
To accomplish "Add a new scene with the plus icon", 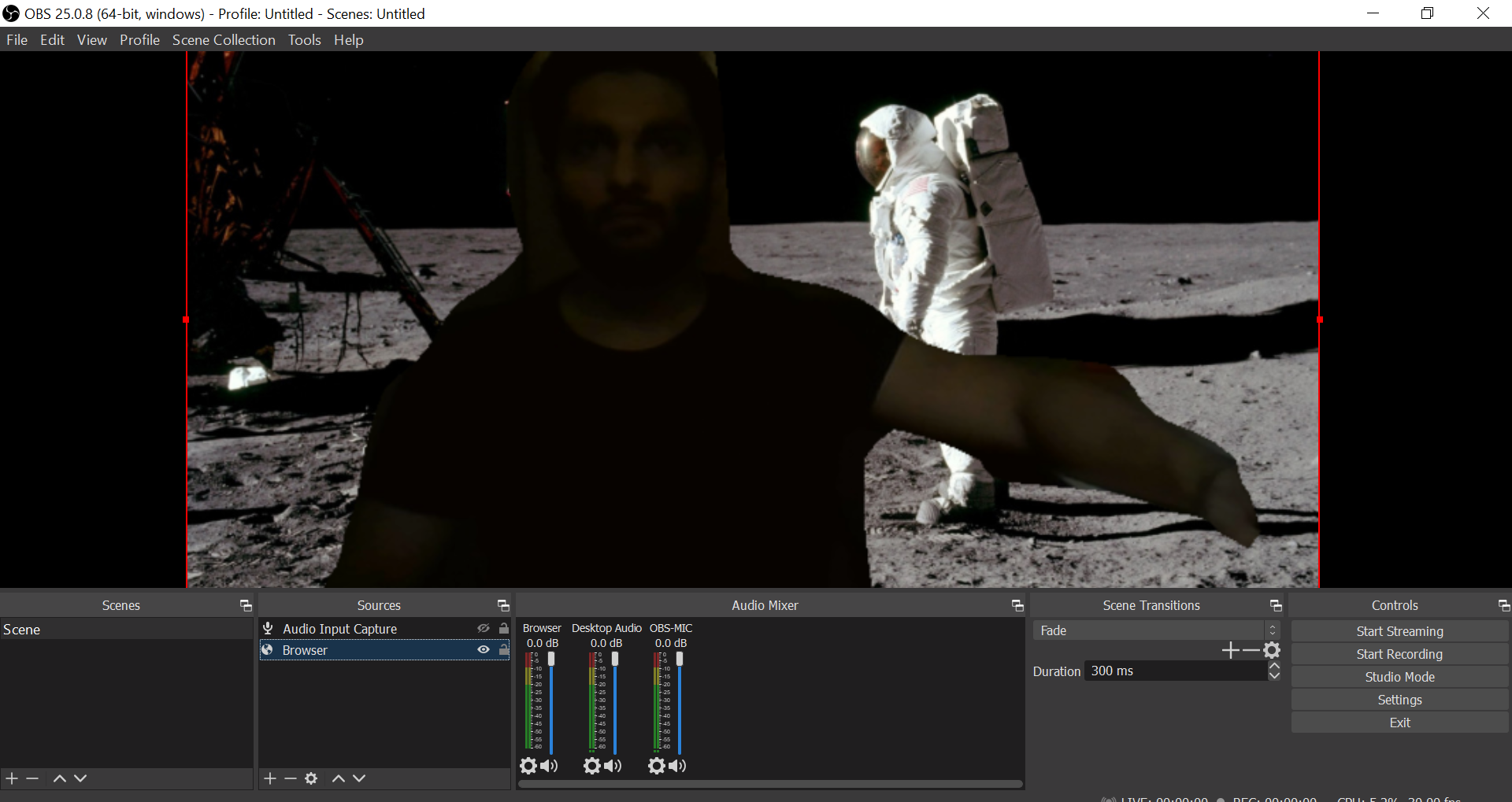I will 12,778.
